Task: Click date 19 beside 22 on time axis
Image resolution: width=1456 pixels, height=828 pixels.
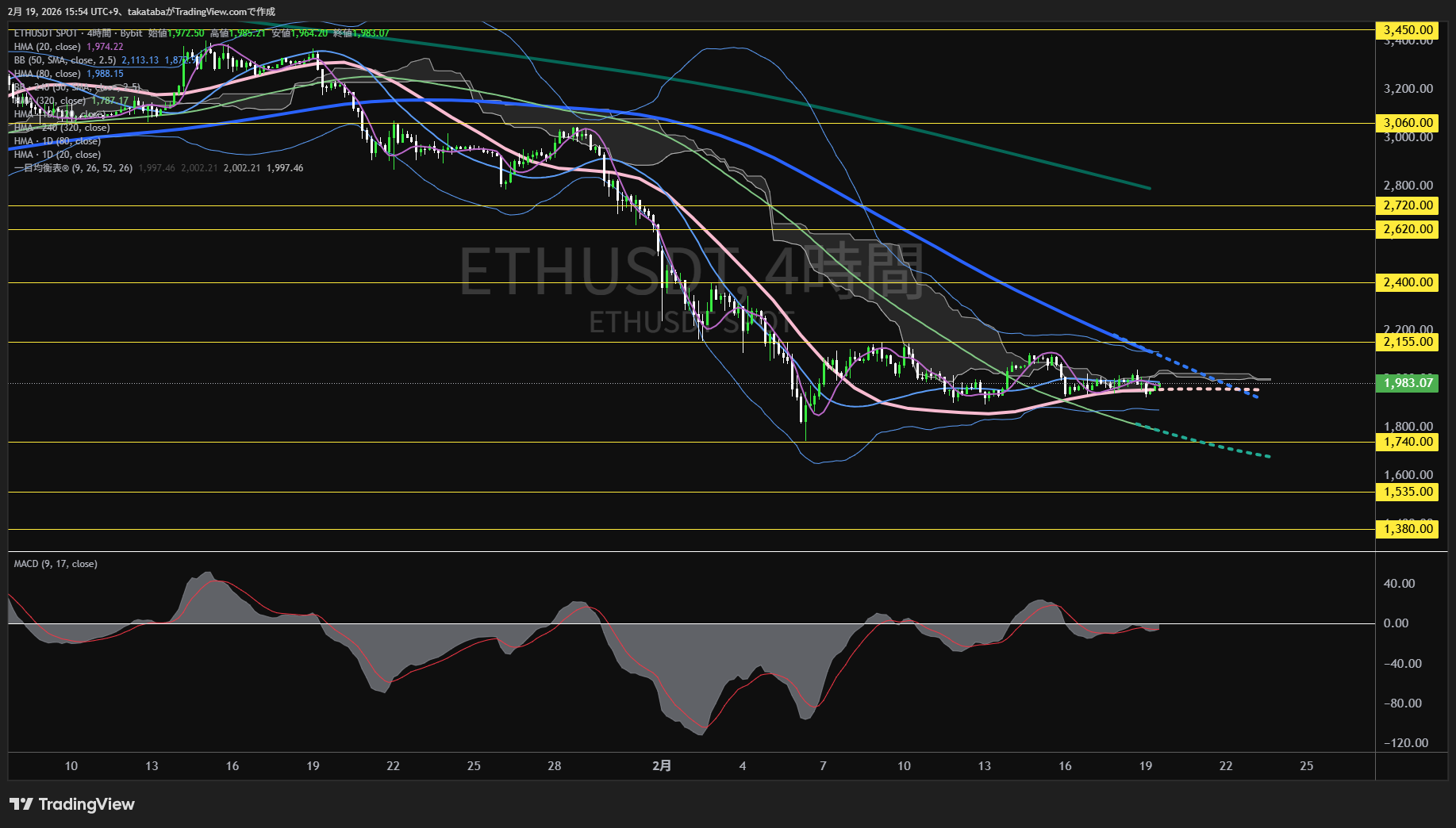Action: click(1145, 765)
